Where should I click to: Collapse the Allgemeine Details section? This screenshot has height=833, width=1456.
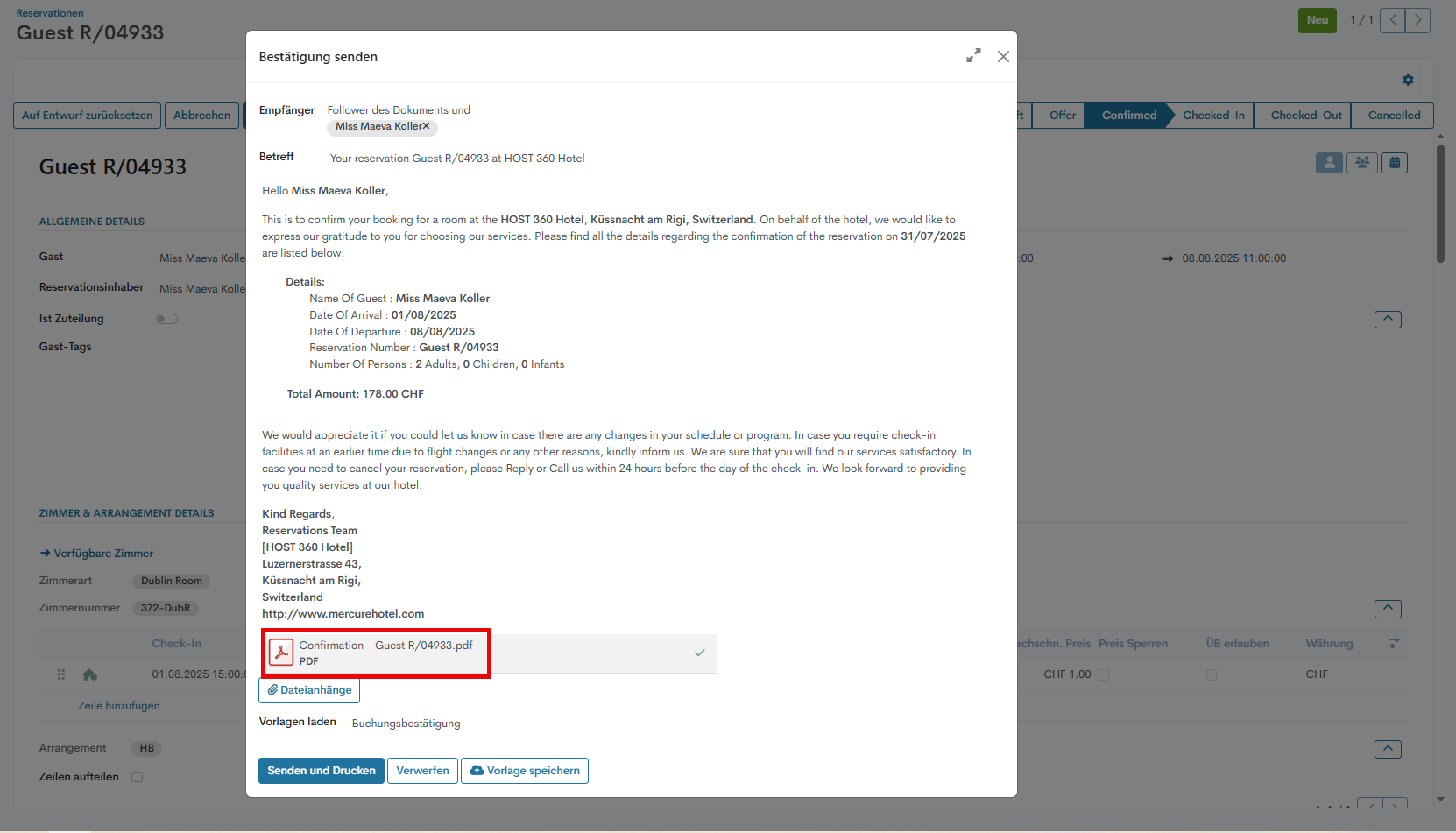[1388, 320]
